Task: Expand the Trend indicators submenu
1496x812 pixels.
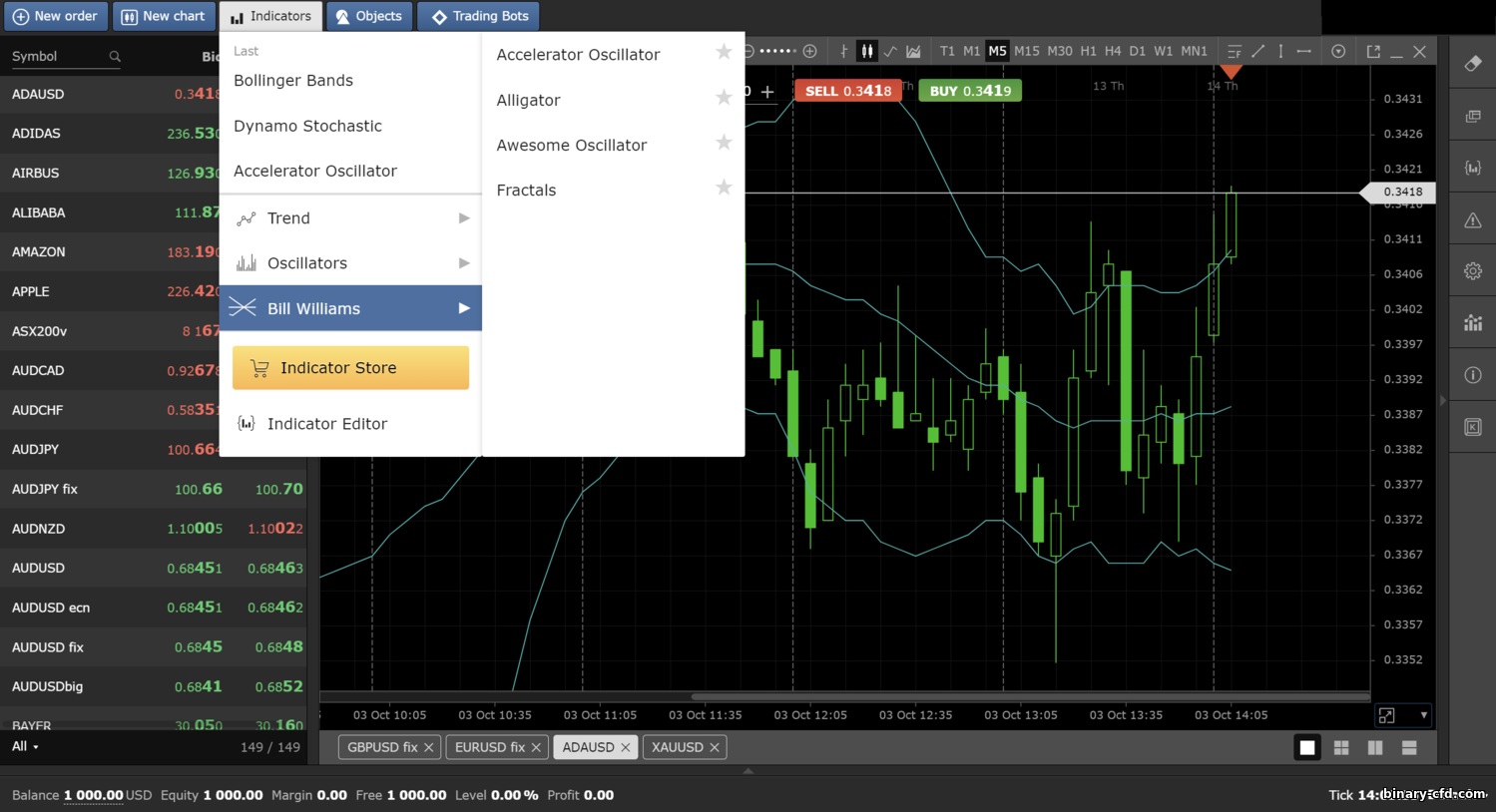Action: (350, 218)
